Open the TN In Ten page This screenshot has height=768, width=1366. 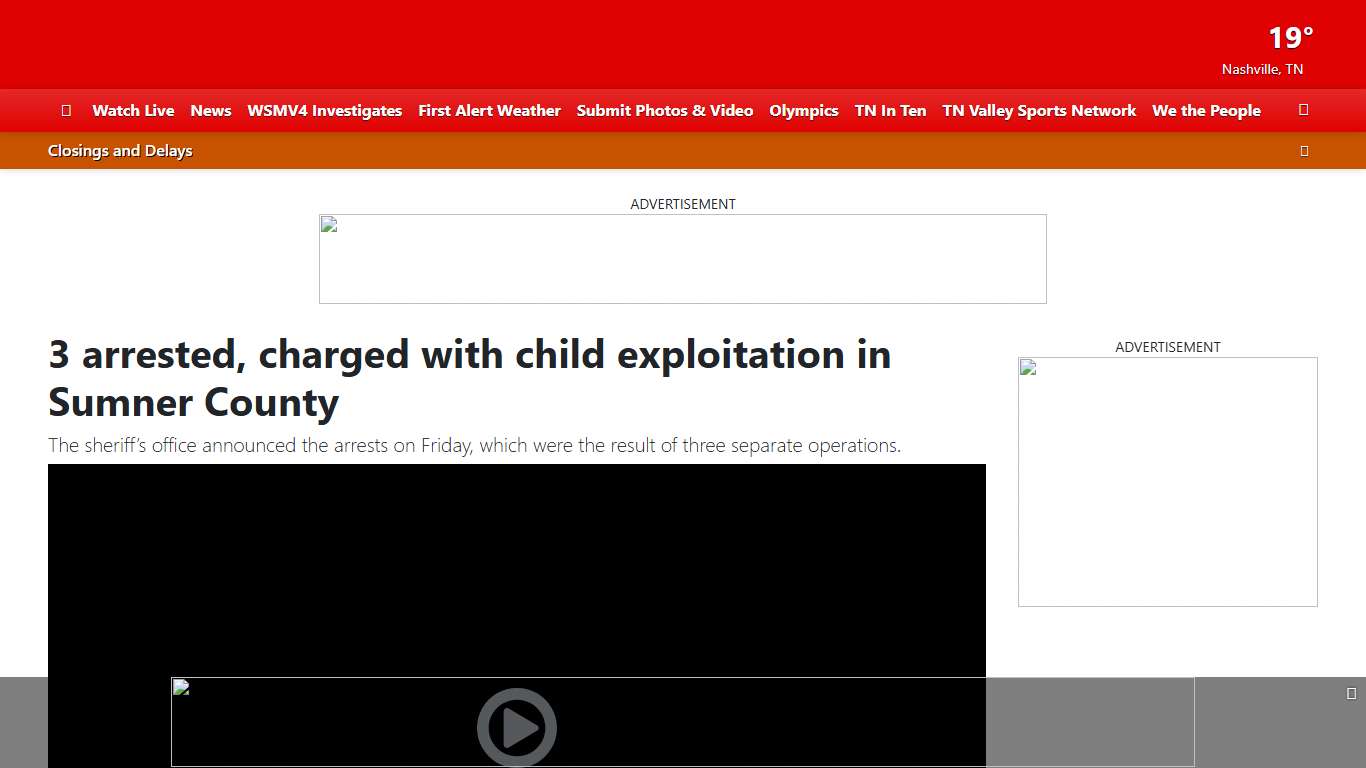pyautogui.click(x=890, y=111)
